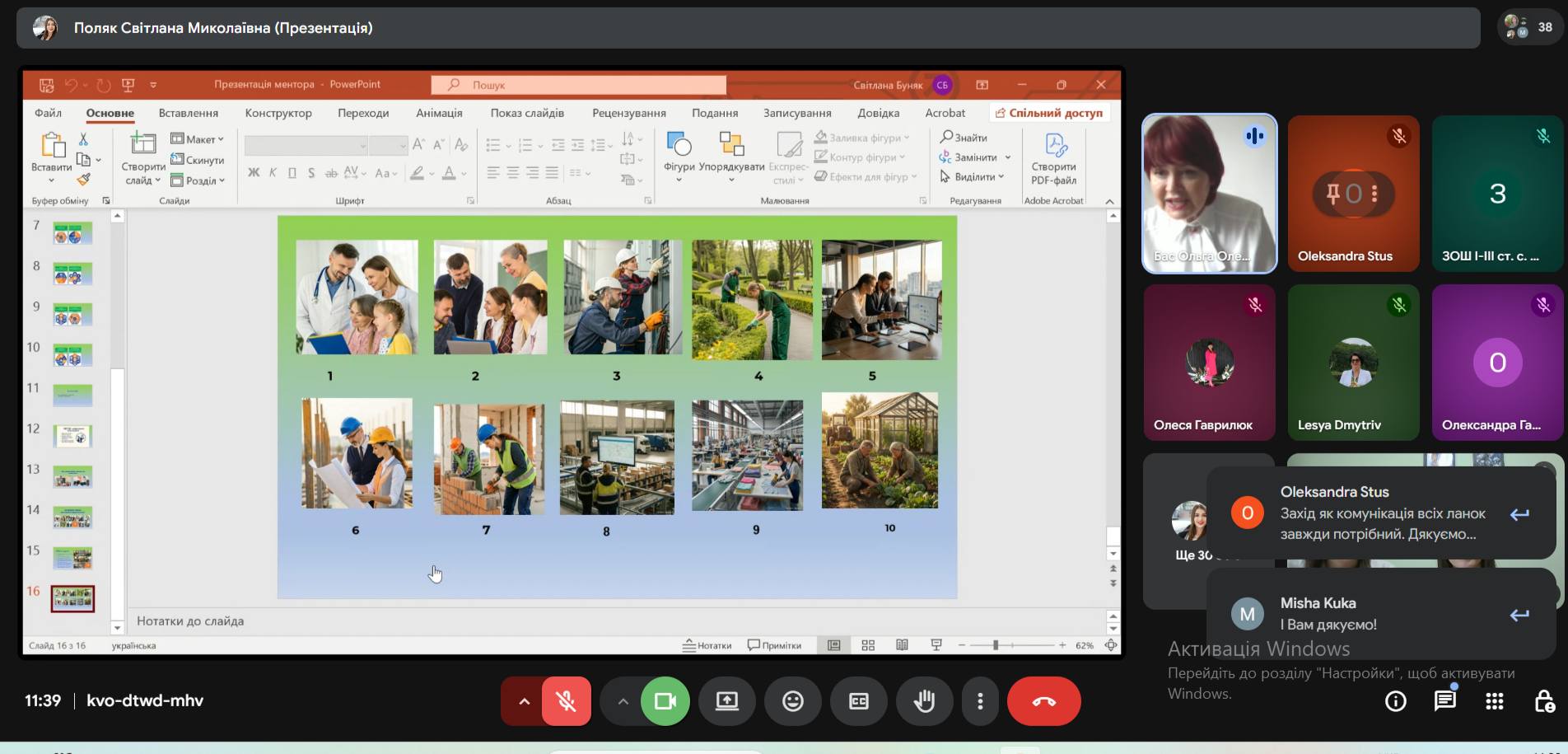Image resolution: width=1568 pixels, height=754 pixels.
Task: Click the PowerPoint zoom slider
Action: pos(996,645)
